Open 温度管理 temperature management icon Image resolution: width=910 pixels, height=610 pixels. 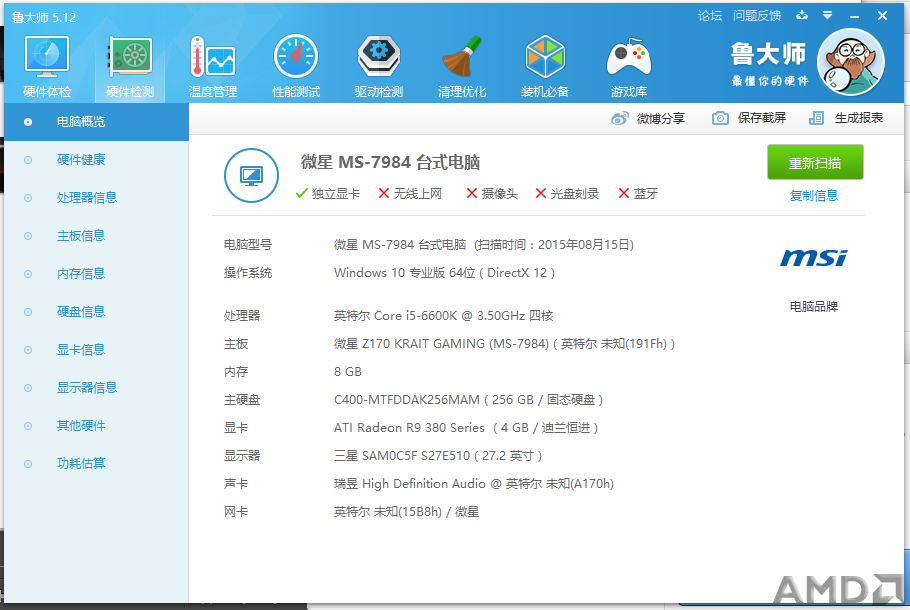pyautogui.click(x=213, y=57)
